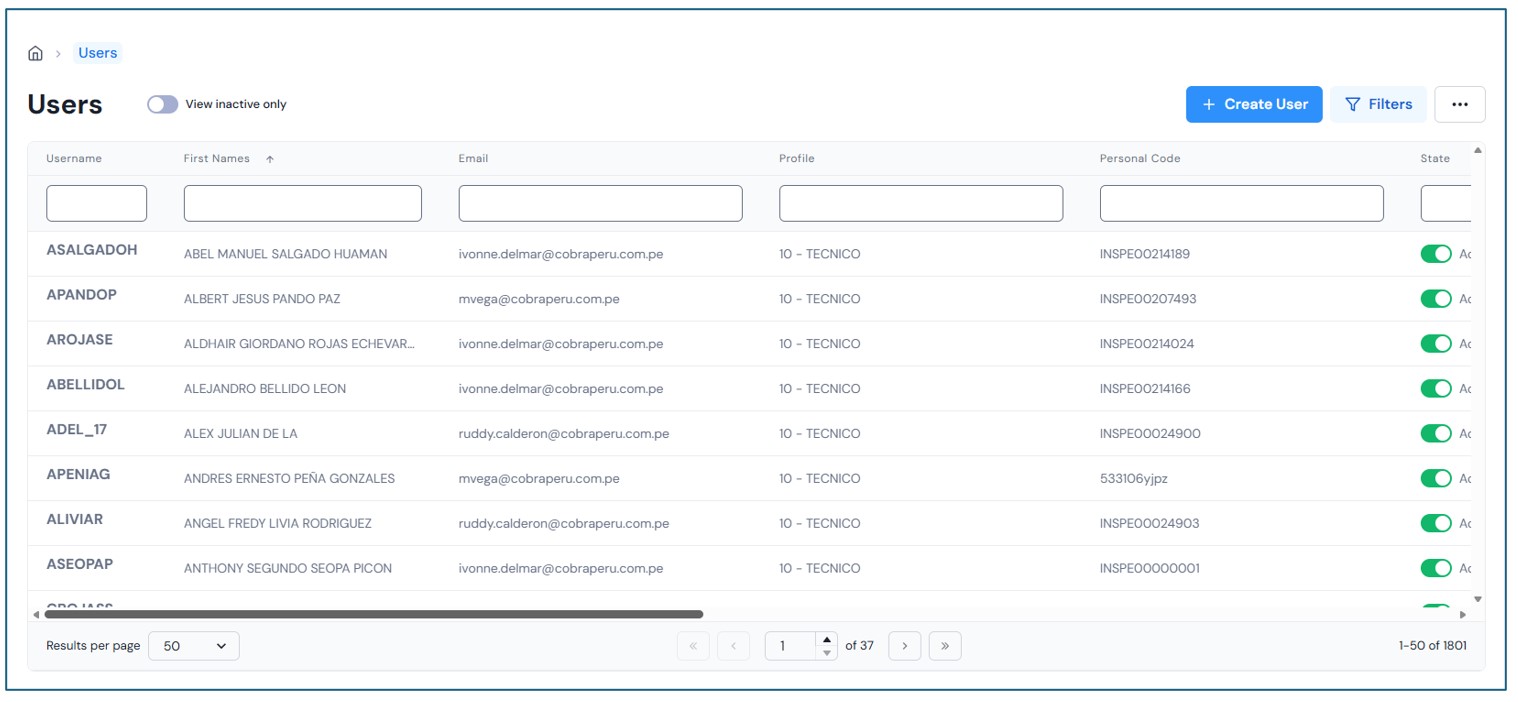The width and height of the screenshot is (1518, 702).
Task: Click the Create User button
Action: (x=1254, y=104)
